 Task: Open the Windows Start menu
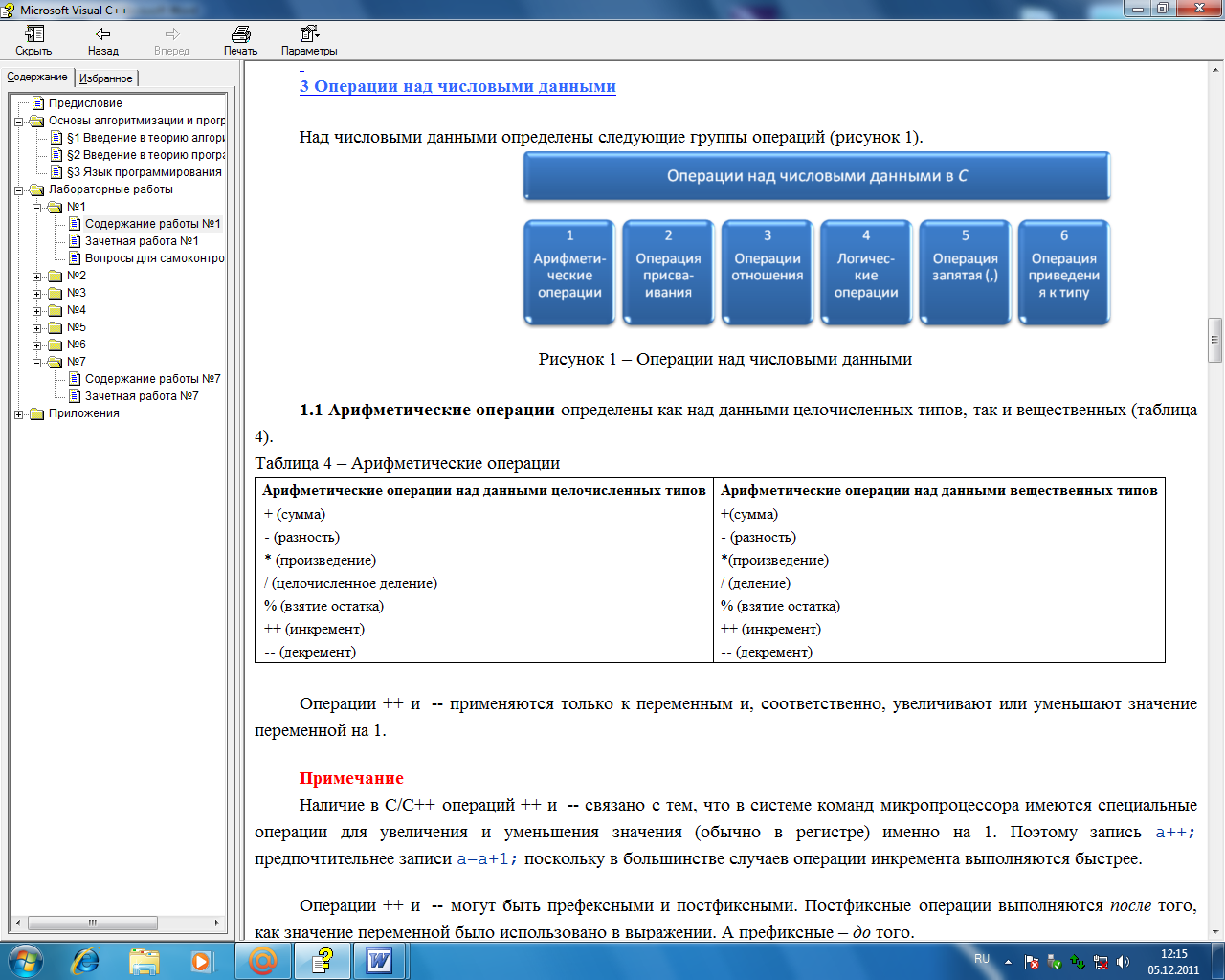(25, 960)
